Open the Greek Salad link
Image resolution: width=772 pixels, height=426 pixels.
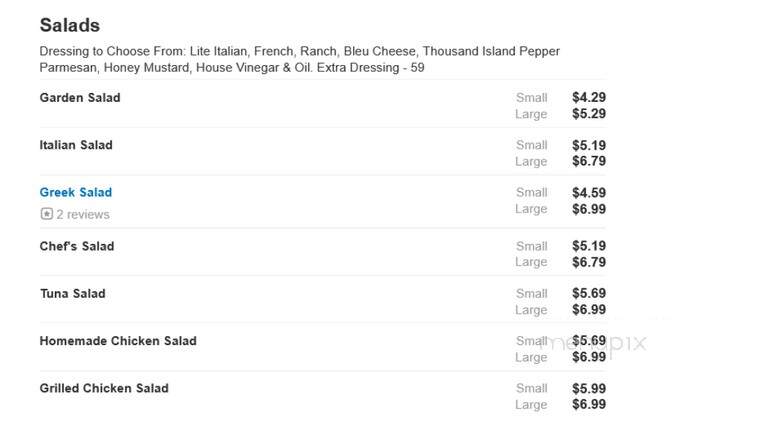pyautogui.click(x=76, y=192)
